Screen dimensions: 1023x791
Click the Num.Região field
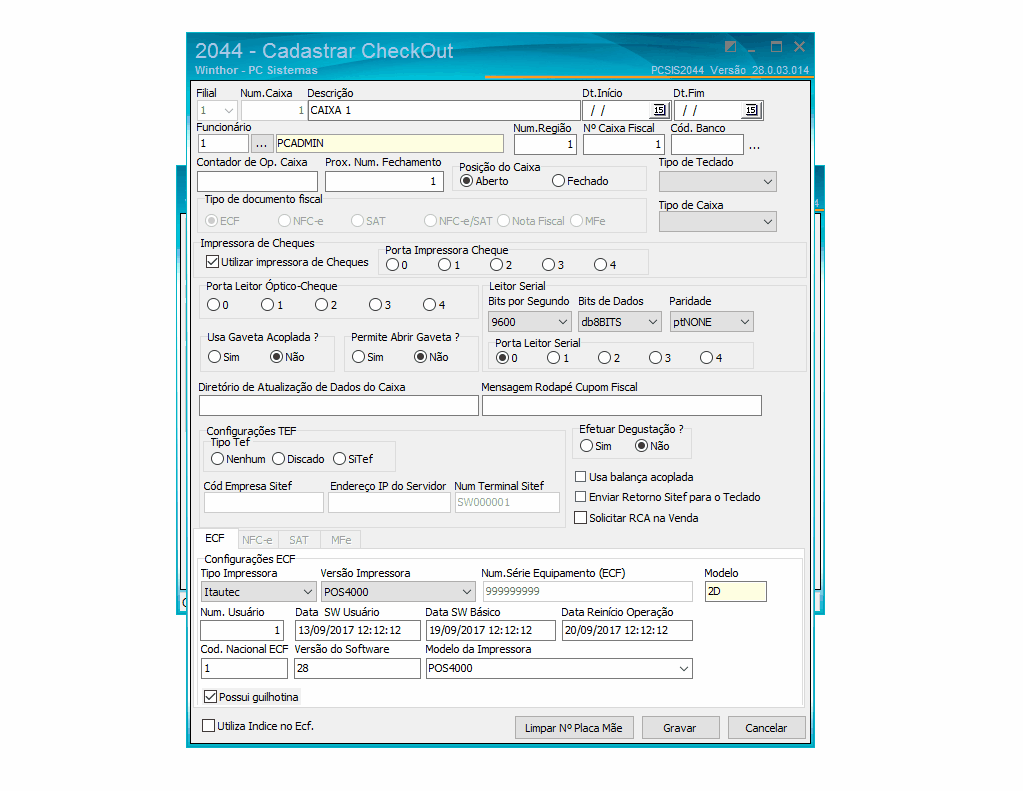[545, 144]
